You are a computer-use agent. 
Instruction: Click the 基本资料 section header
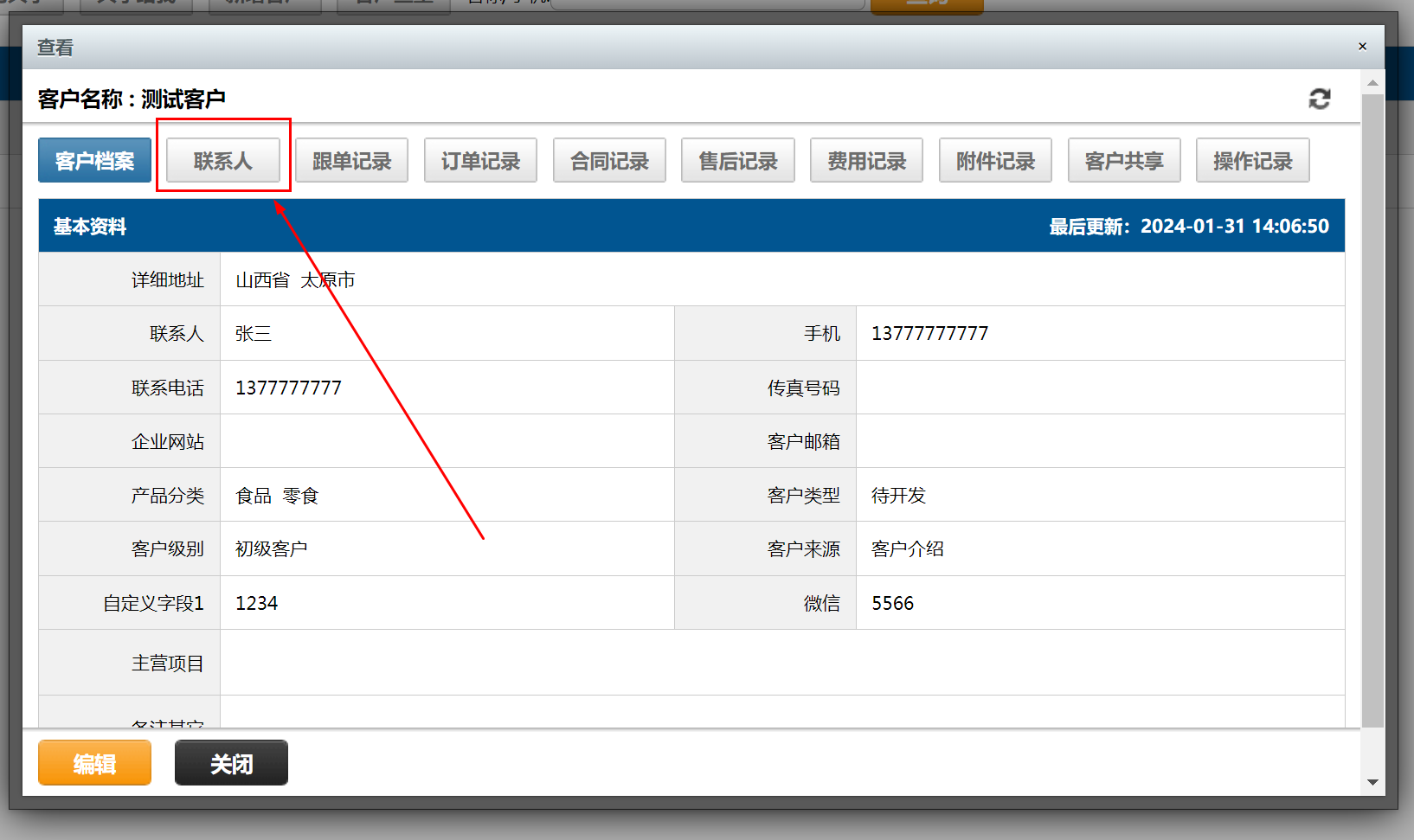90,227
